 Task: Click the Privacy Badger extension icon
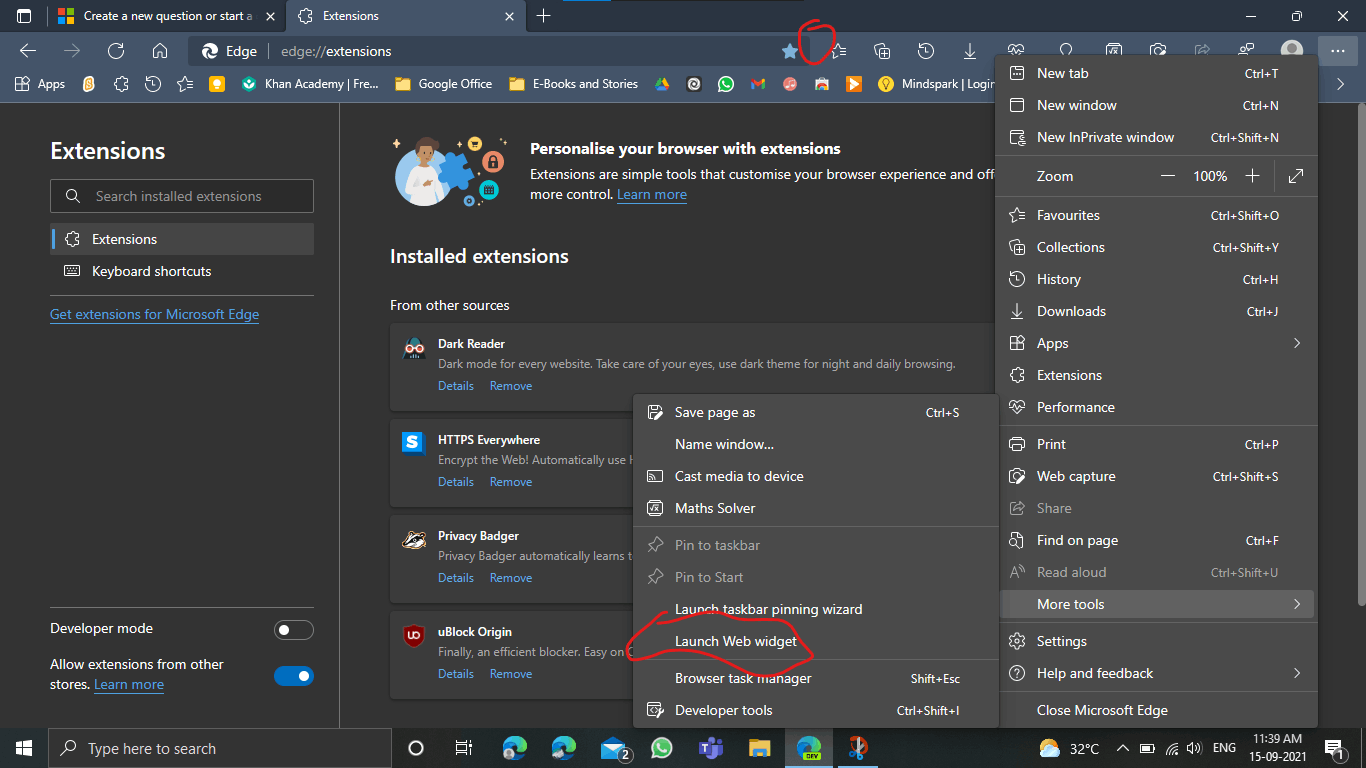tap(414, 540)
